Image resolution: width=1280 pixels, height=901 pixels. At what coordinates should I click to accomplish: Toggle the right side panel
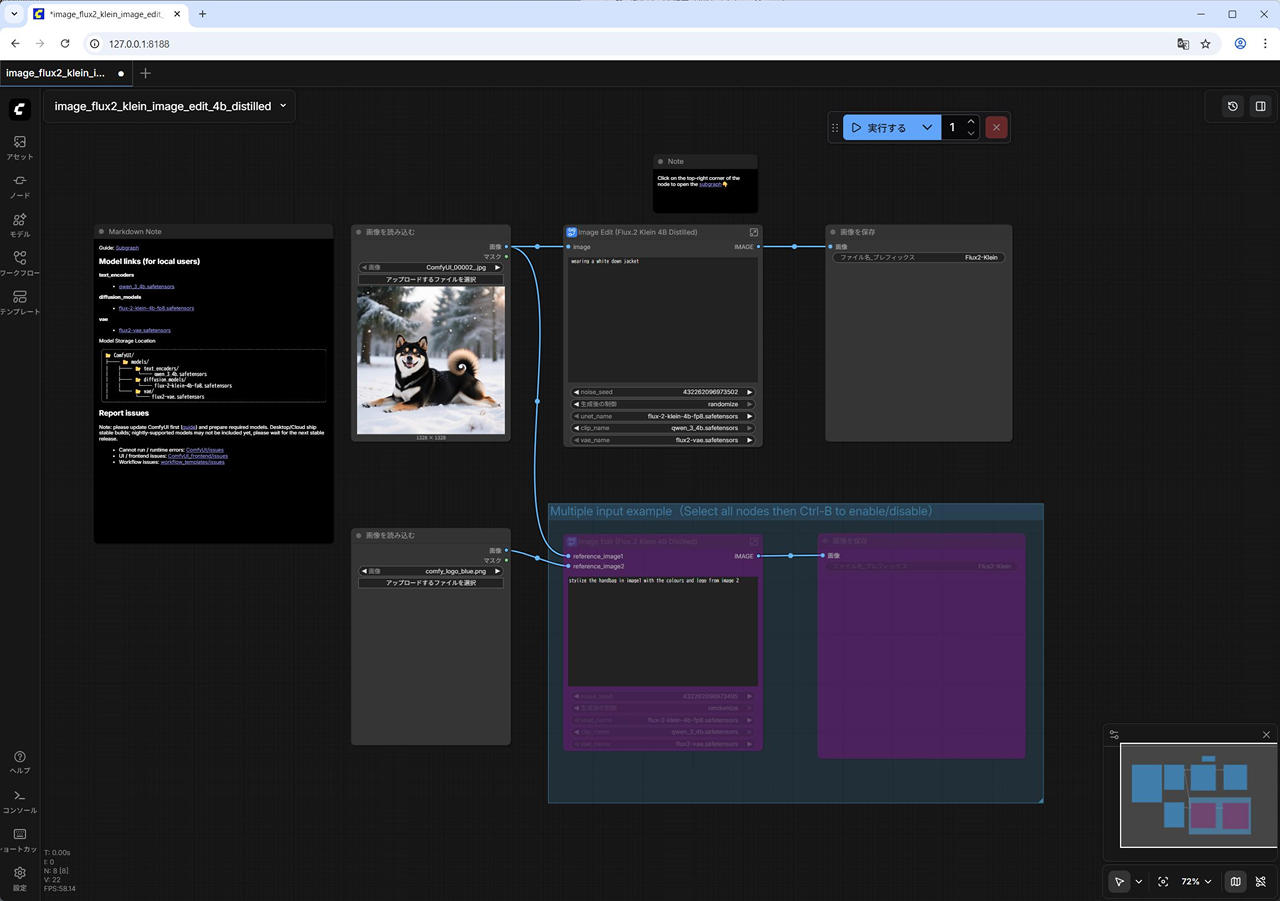(x=1260, y=106)
